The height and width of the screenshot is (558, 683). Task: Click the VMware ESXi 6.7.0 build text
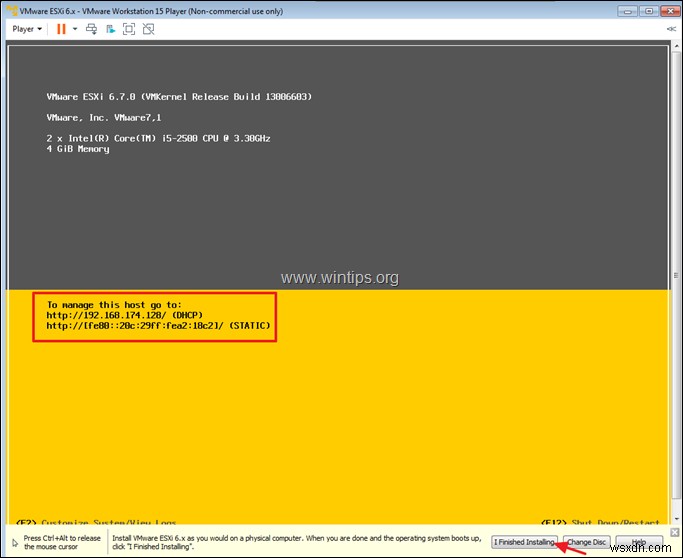click(x=179, y=97)
